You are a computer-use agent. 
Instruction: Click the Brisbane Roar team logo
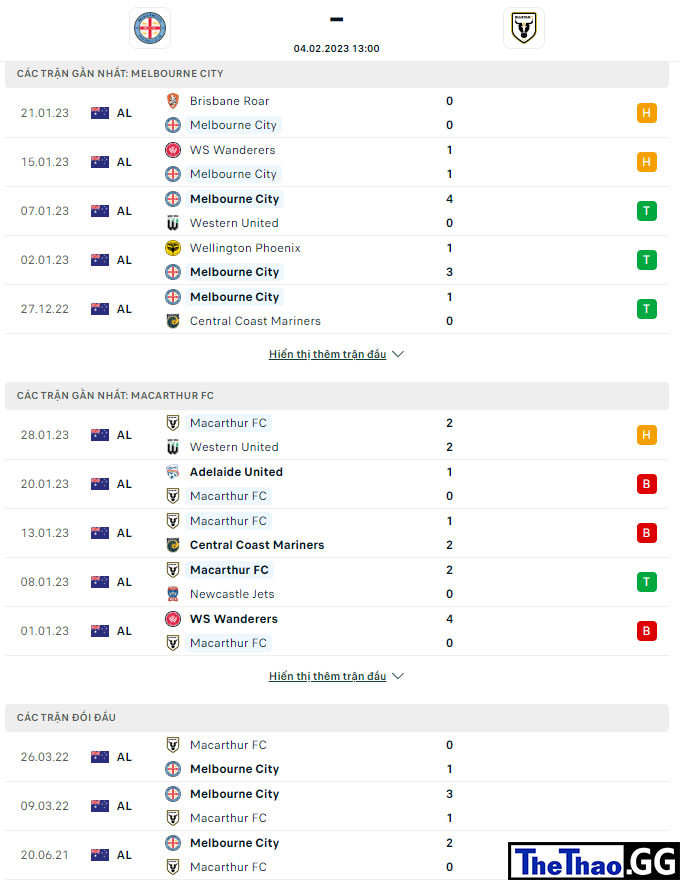(173, 101)
